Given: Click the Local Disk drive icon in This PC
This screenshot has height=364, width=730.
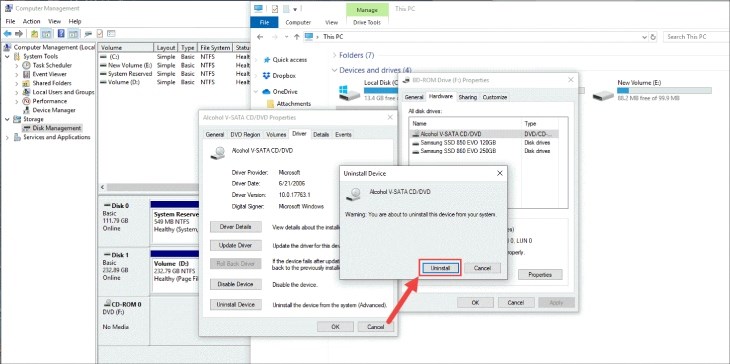Looking at the screenshot, I should (x=349, y=93).
